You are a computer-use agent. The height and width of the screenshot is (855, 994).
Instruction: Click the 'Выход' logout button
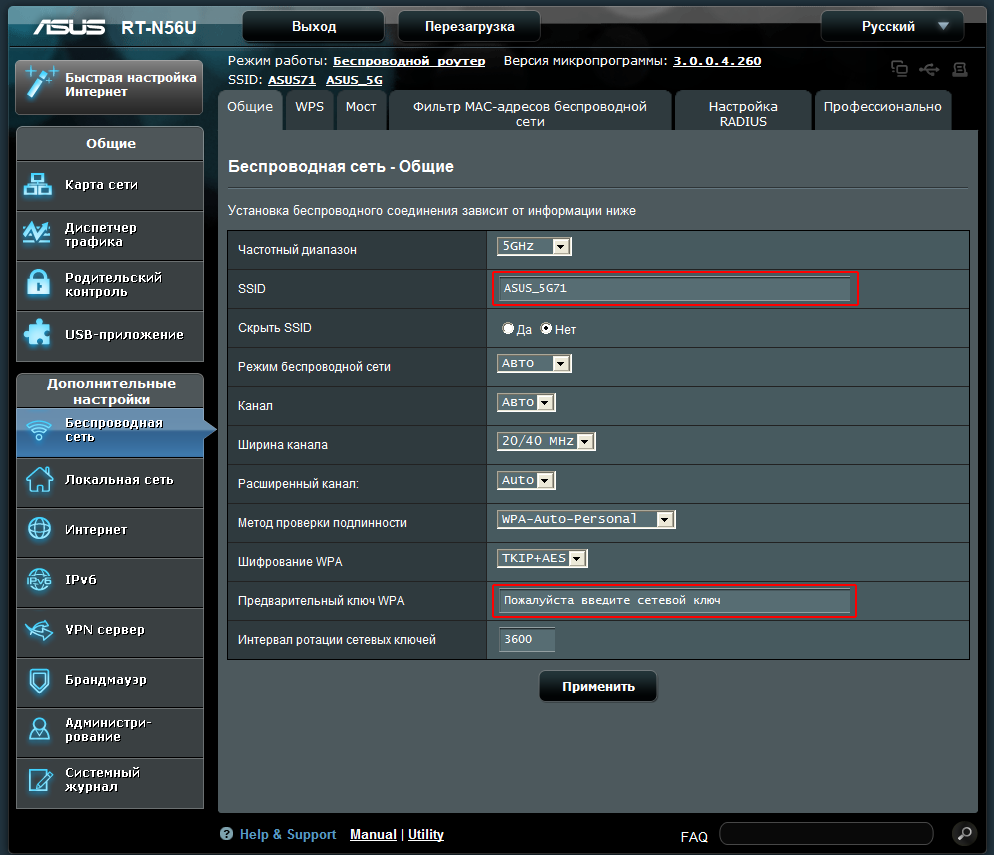tap(313, 27)
